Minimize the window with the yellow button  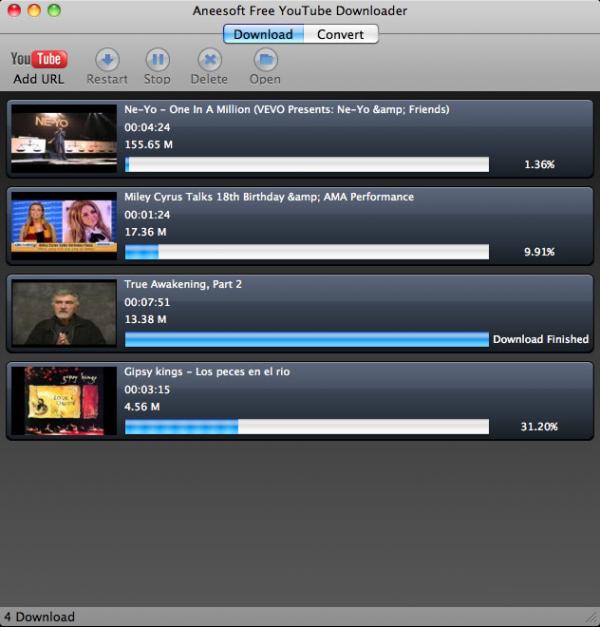[34, 10]
